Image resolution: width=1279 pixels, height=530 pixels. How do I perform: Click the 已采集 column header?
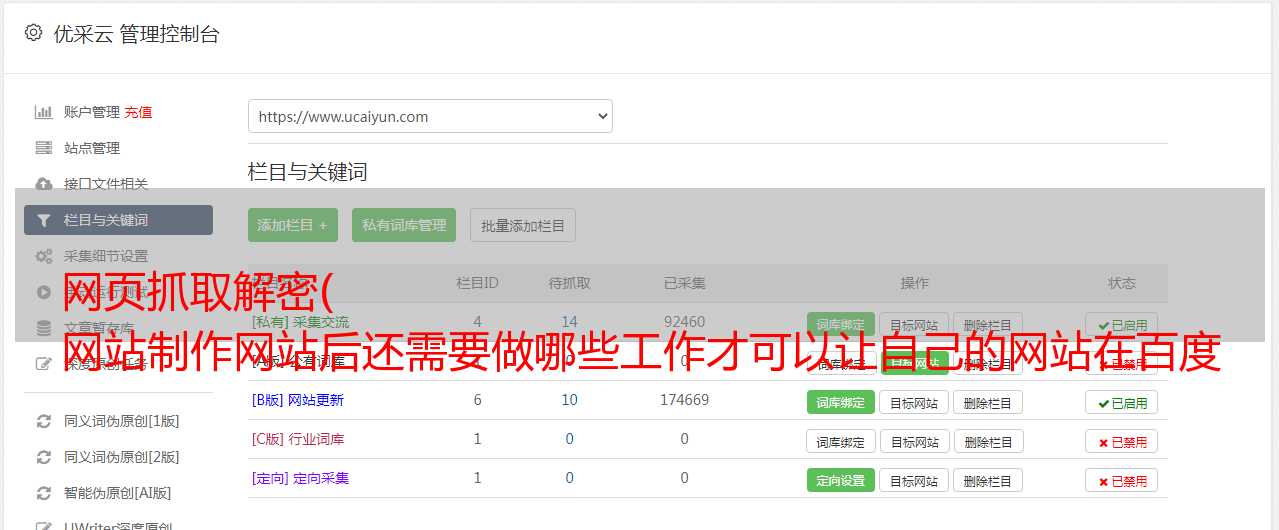pos(684,283)
